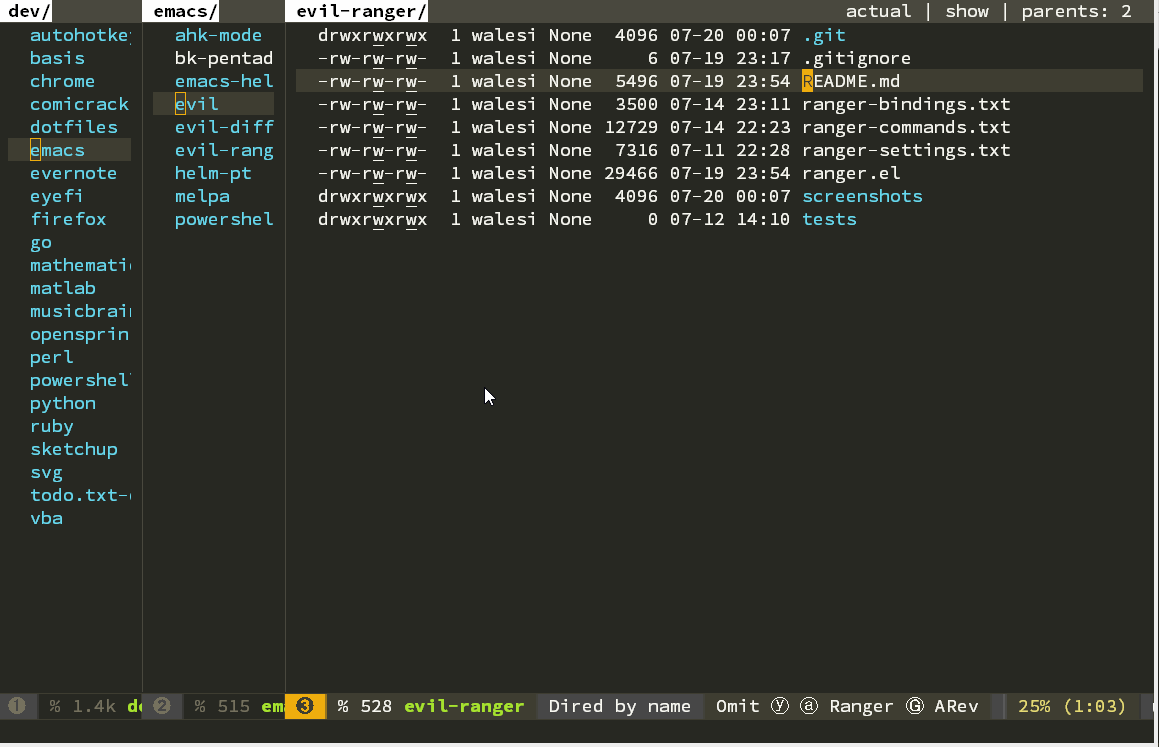Select chrome folder in dev pane
The width and height of the screenshot is (1159, 747).
click(62, 81)
